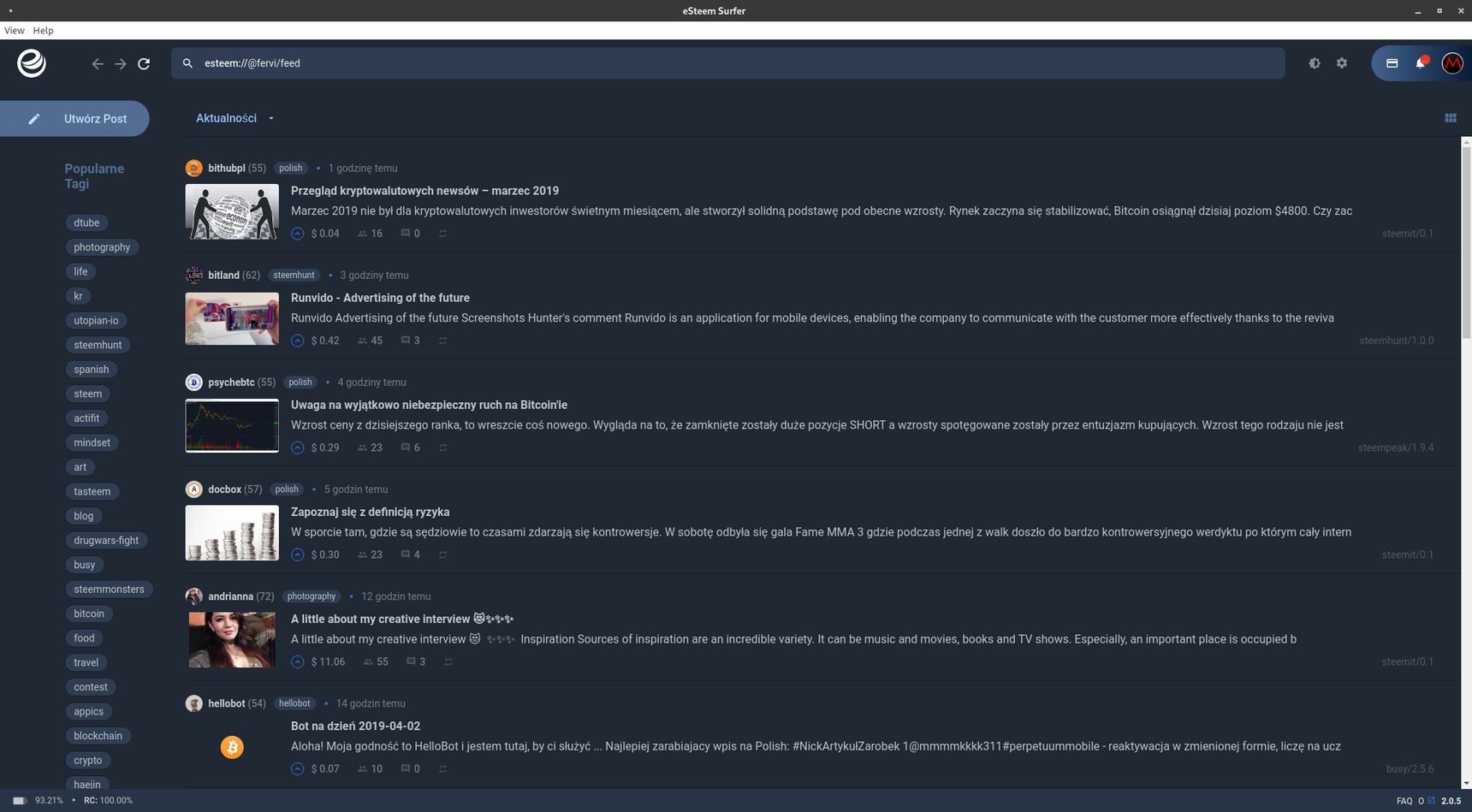Upvote the bithubpl post
Viewport: 1472px width, 812px height.
[297, 234]
